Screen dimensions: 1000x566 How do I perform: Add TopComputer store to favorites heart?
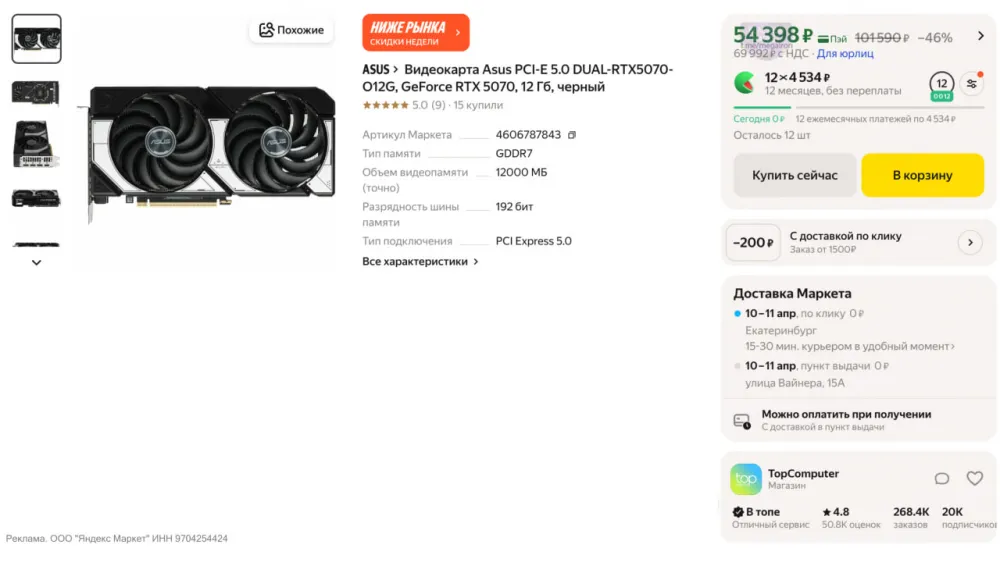click(x=974, y=479)
